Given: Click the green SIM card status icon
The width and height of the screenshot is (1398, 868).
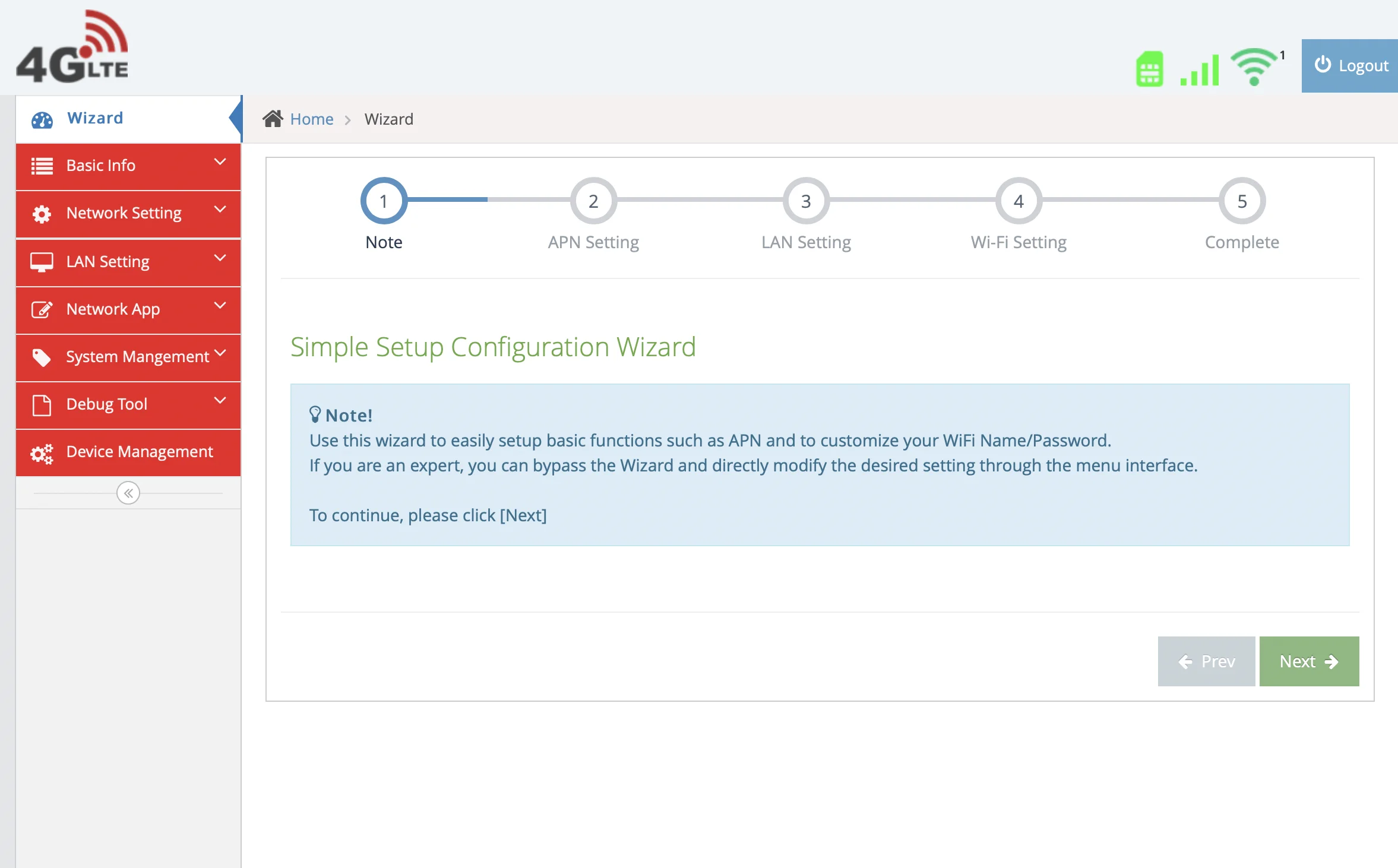Looking at the screenshot, I should tap(1149, 69).
